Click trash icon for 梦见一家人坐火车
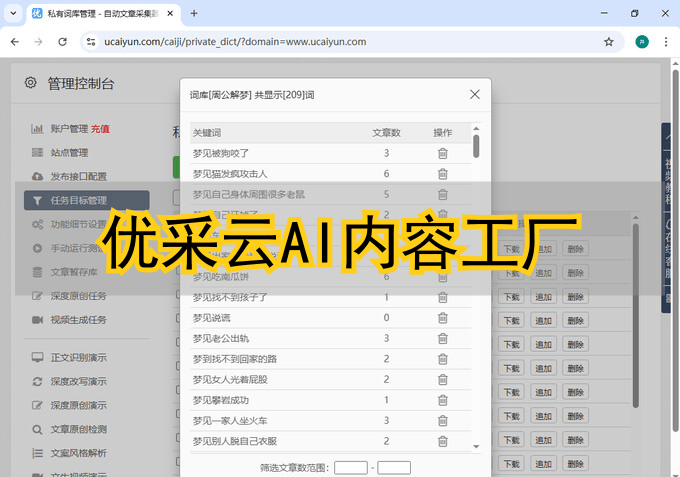 (x=442, y=421)
